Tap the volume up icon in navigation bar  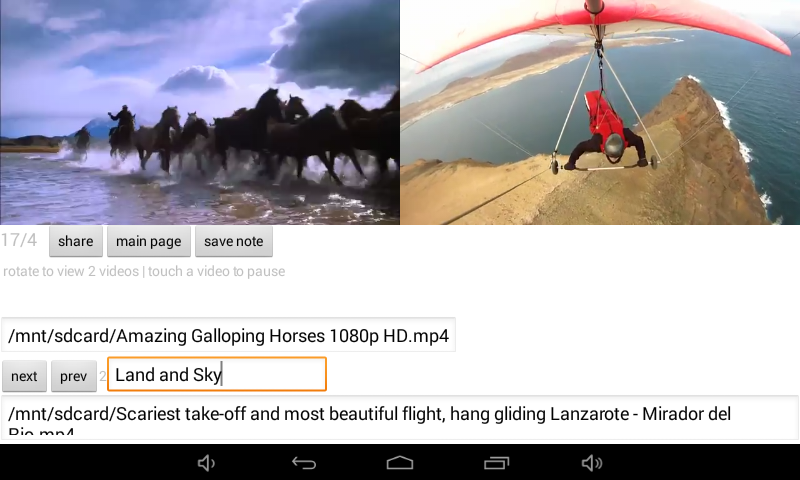[592, 463]
